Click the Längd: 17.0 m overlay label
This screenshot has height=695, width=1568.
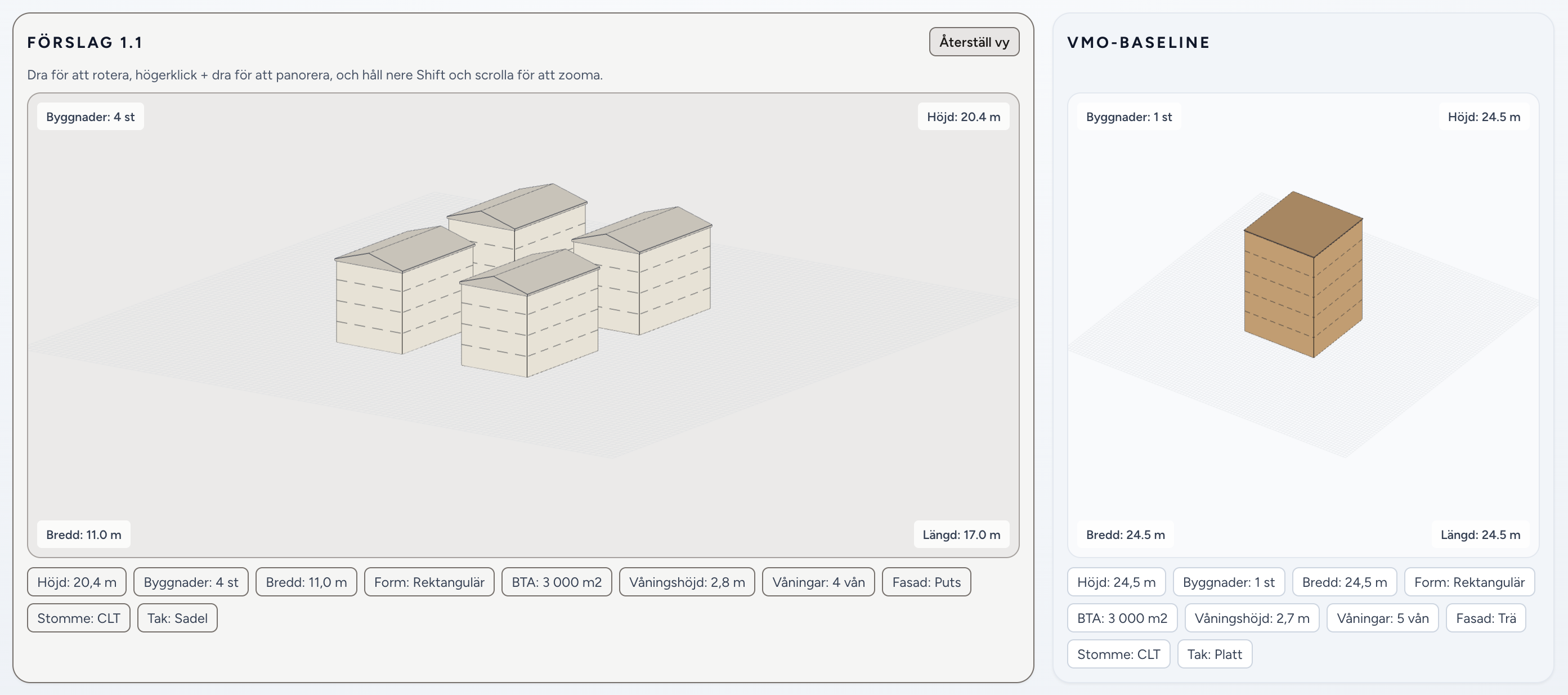click(961, 534)
